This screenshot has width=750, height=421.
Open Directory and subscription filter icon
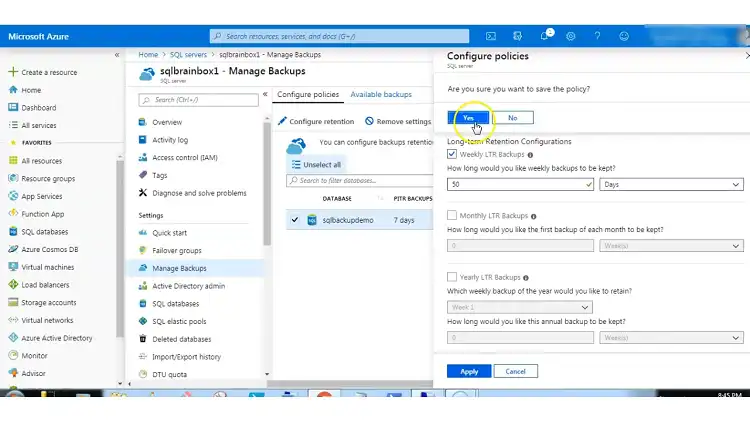coord(517,36)
